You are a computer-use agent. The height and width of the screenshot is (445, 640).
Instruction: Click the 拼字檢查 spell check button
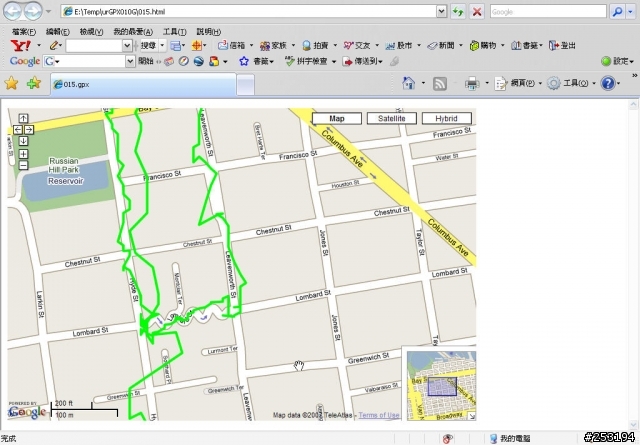(x=307, y=61)
